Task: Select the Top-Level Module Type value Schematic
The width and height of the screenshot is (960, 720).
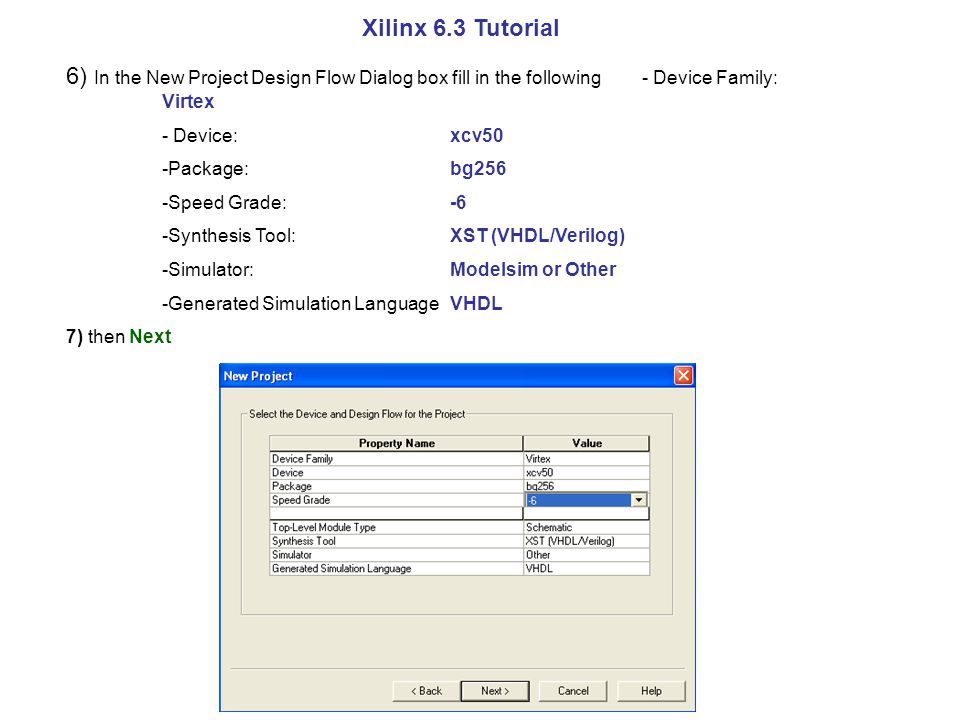Action: point(586,527)
